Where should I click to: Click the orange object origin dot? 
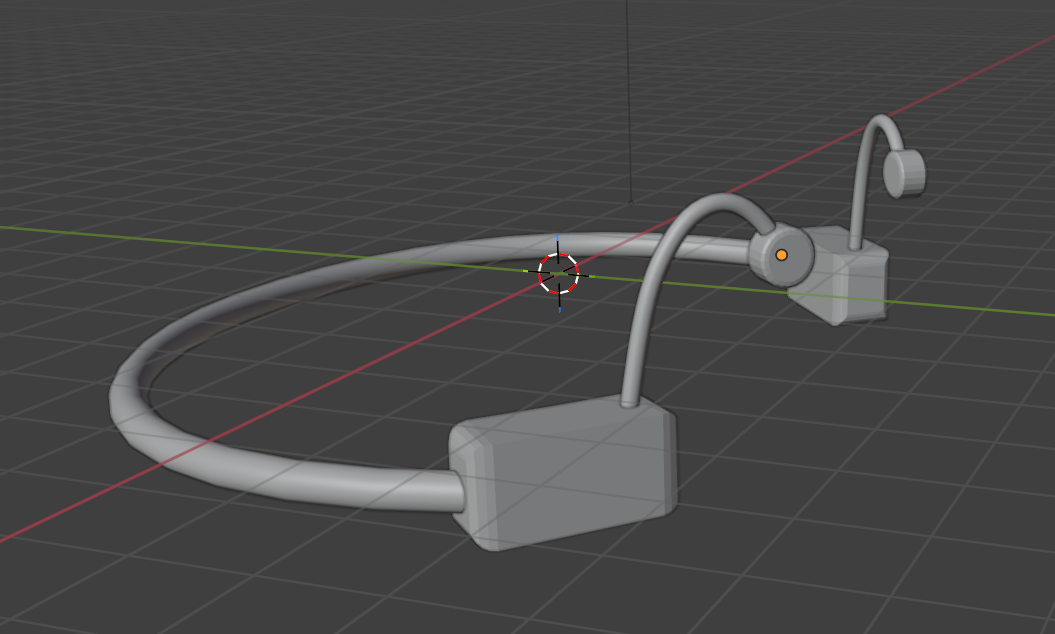(x=781, y=255)
